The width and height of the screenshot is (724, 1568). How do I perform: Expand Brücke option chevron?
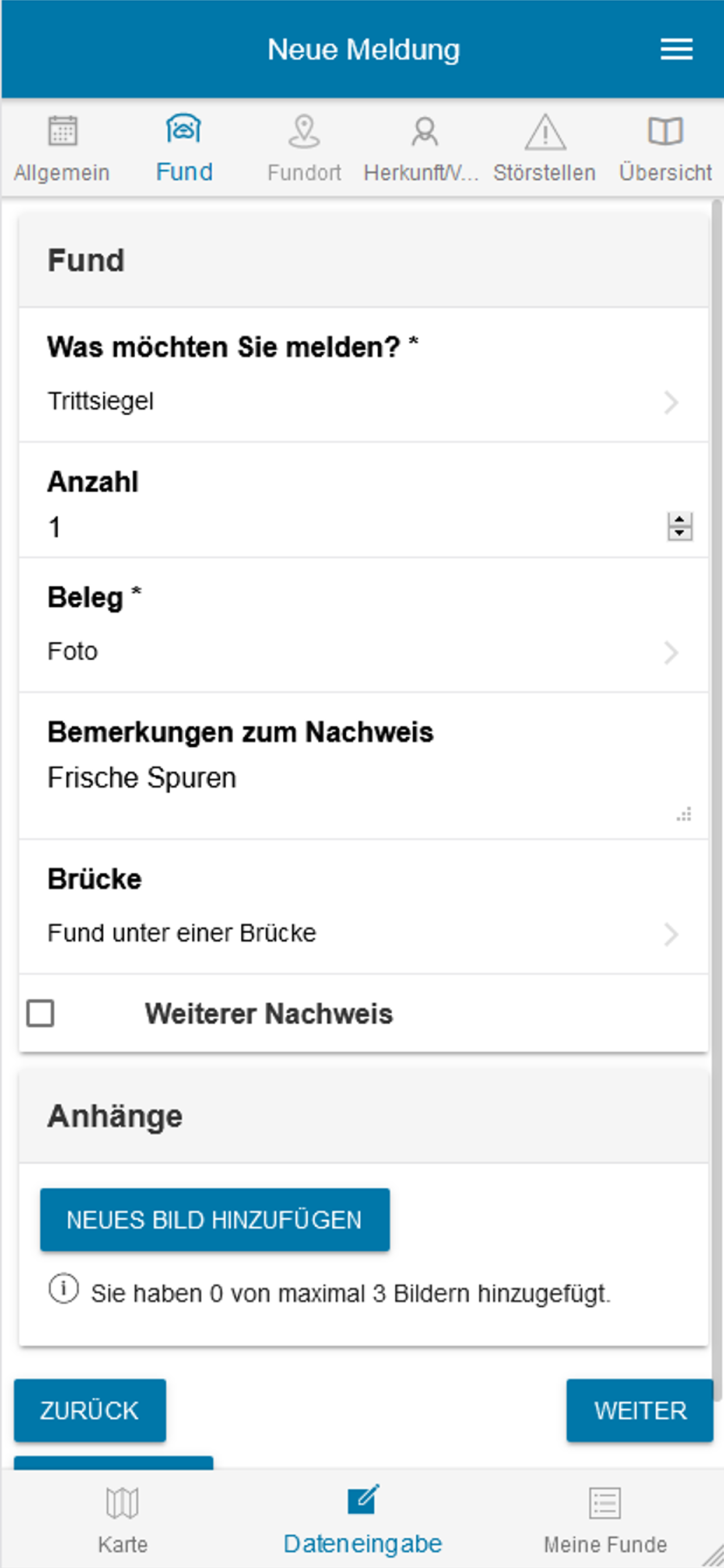click(x=670, y=935)
